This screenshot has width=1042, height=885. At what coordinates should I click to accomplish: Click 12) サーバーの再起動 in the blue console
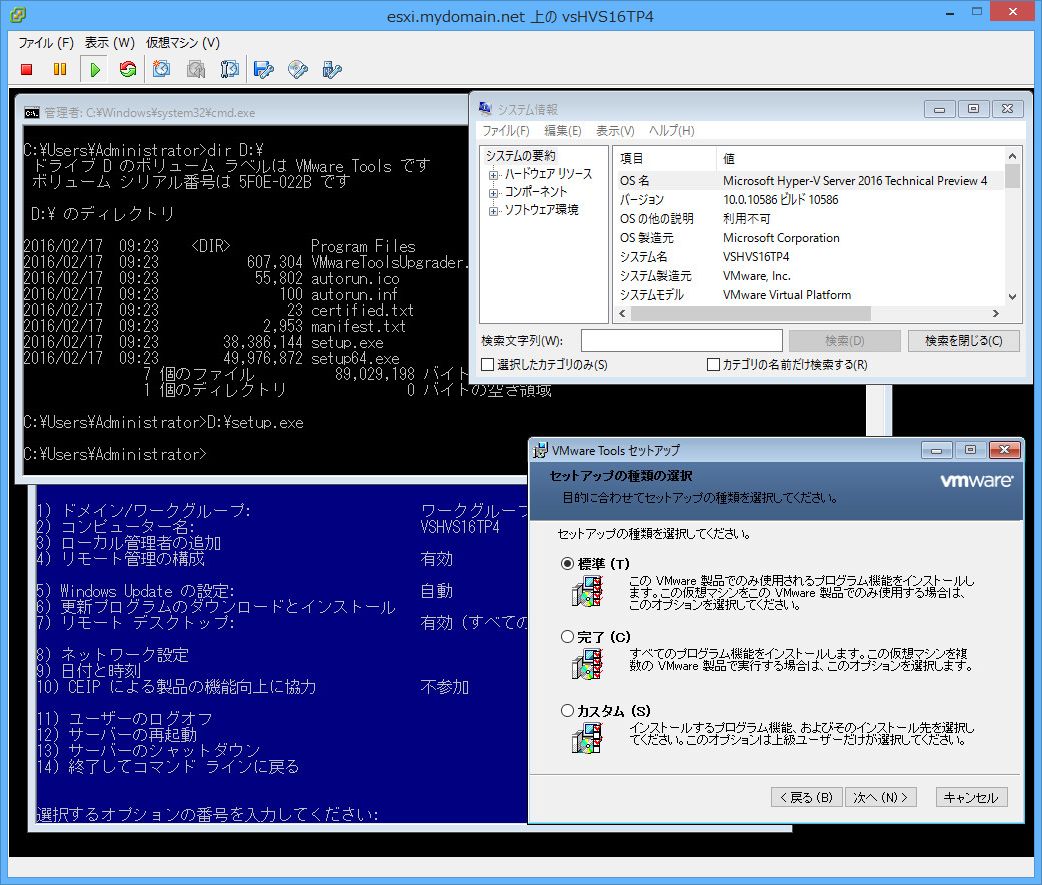(x=117, y=735)
